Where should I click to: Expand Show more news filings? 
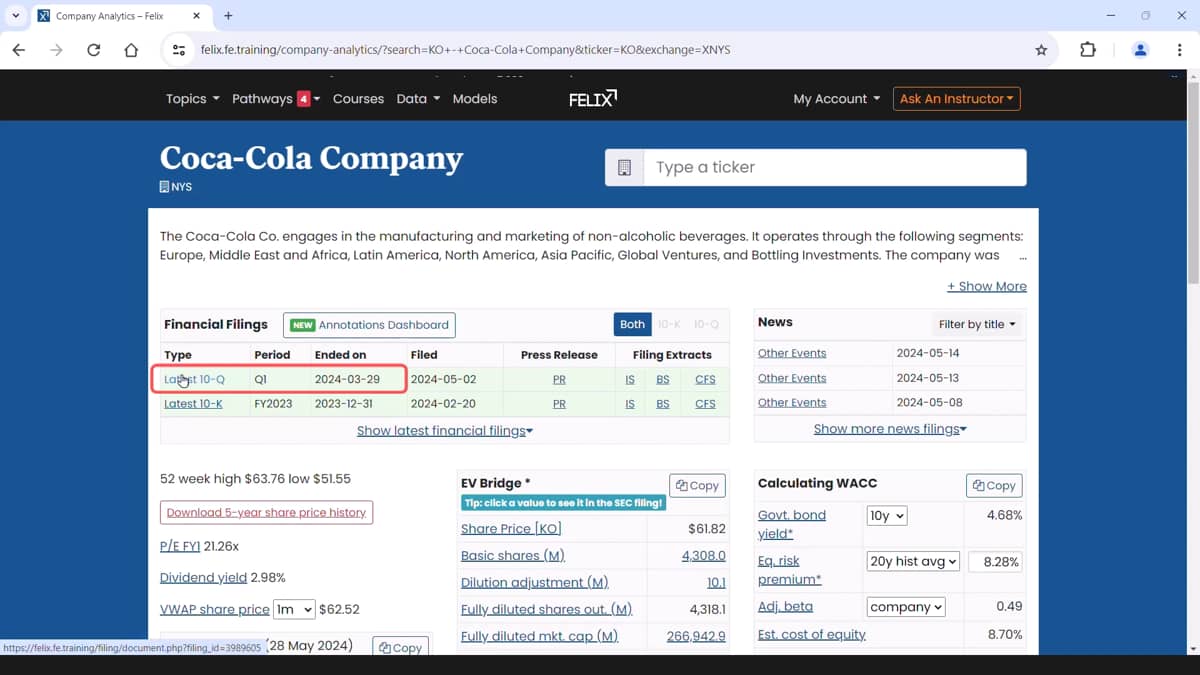(890, 429)
